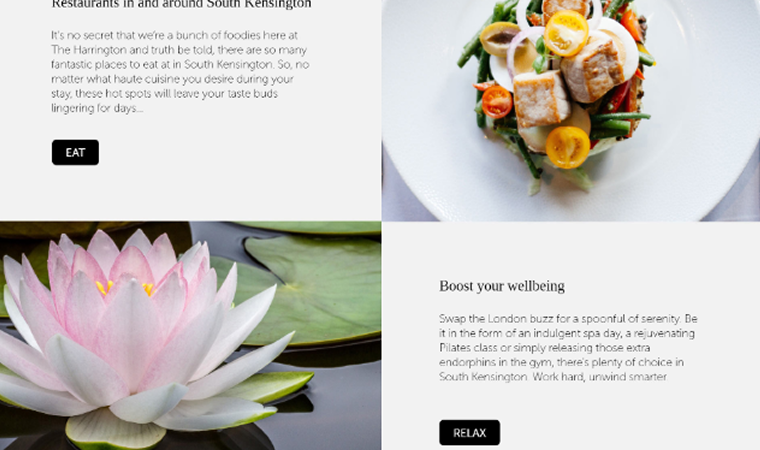The image size is (760, 450).
Task: Select the Restaurants in South Kensington heading
Action: [x=181, y=4]
